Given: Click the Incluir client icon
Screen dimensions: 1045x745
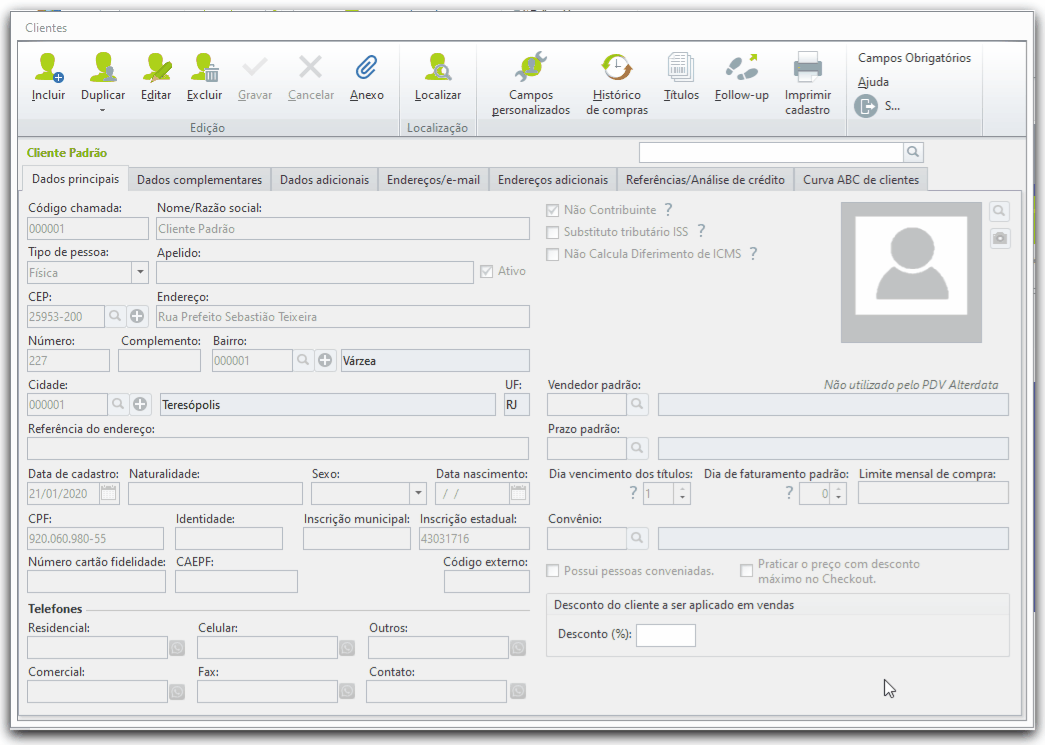Looking at the screenshot, I should point(48,68).
